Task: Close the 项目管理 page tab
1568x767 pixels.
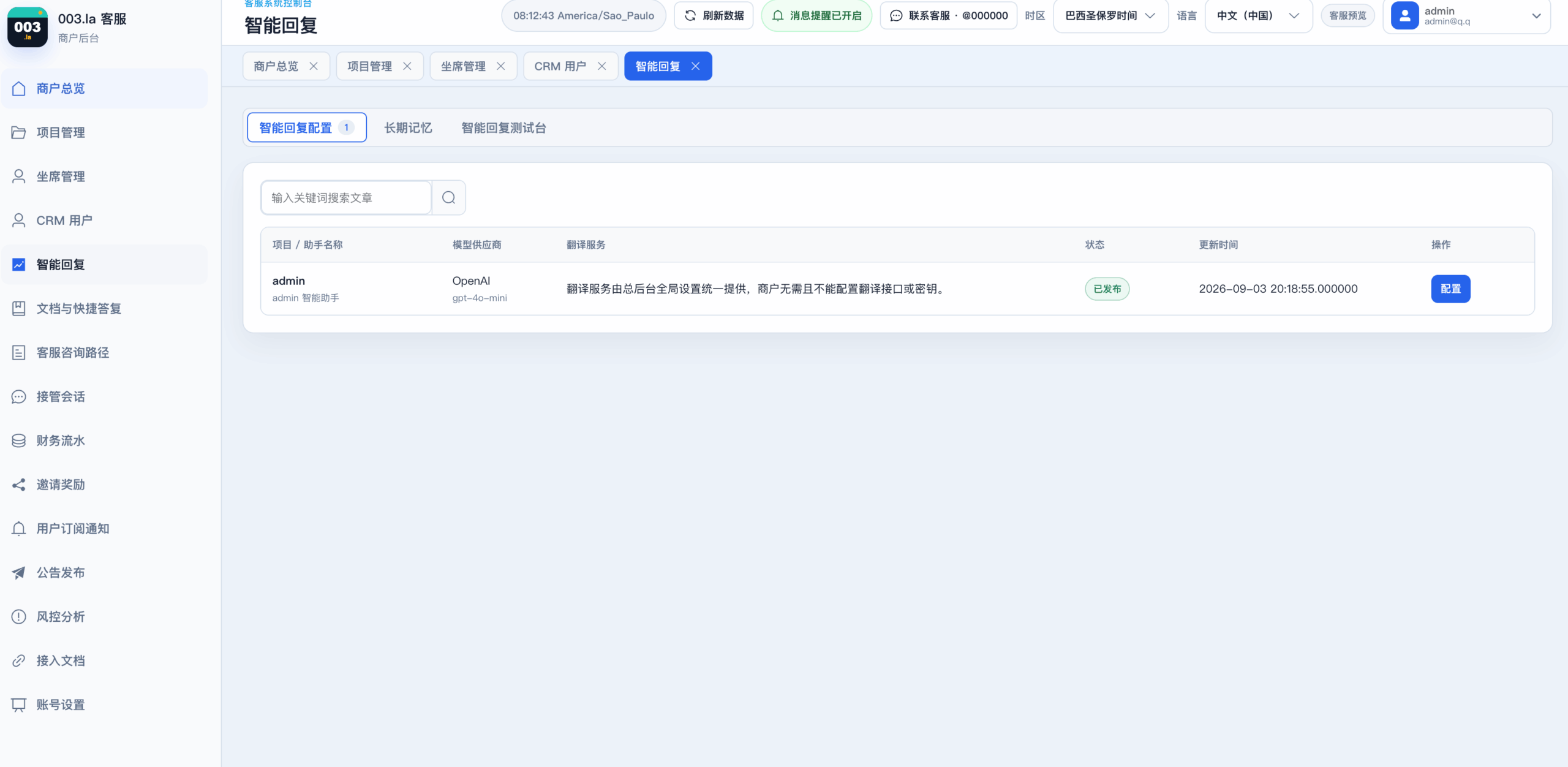Action: coord(407,66)
